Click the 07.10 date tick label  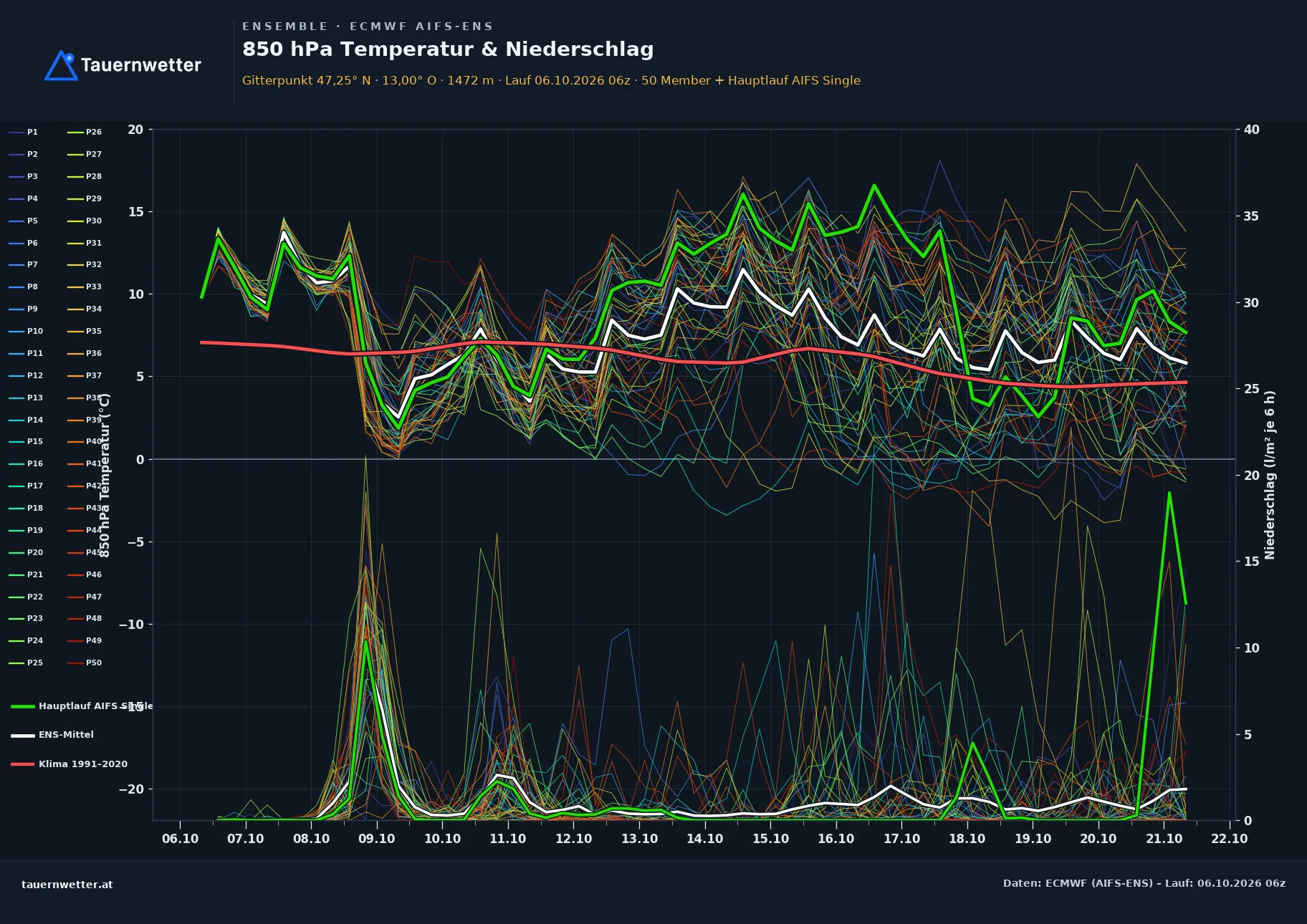(x=246, y=839)
